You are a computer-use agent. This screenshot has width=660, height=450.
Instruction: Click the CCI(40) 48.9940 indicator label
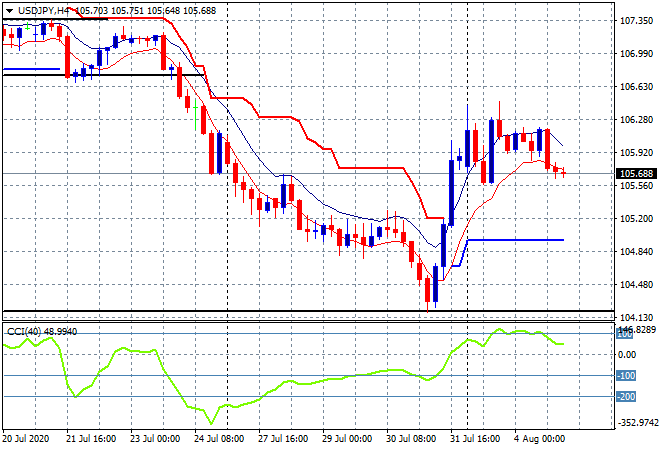tap(42, 332)
